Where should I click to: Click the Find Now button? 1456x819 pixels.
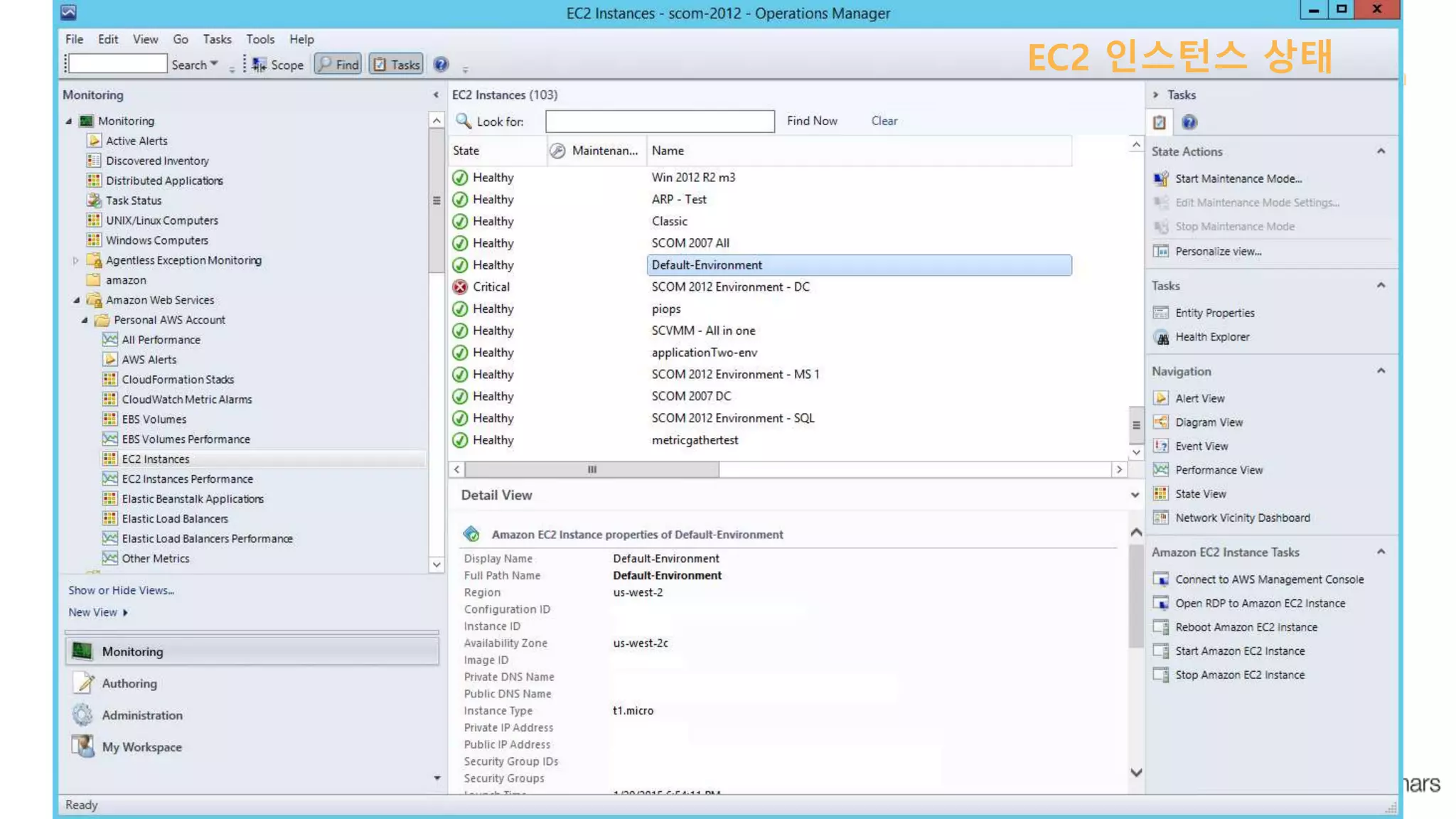point(812,121)
